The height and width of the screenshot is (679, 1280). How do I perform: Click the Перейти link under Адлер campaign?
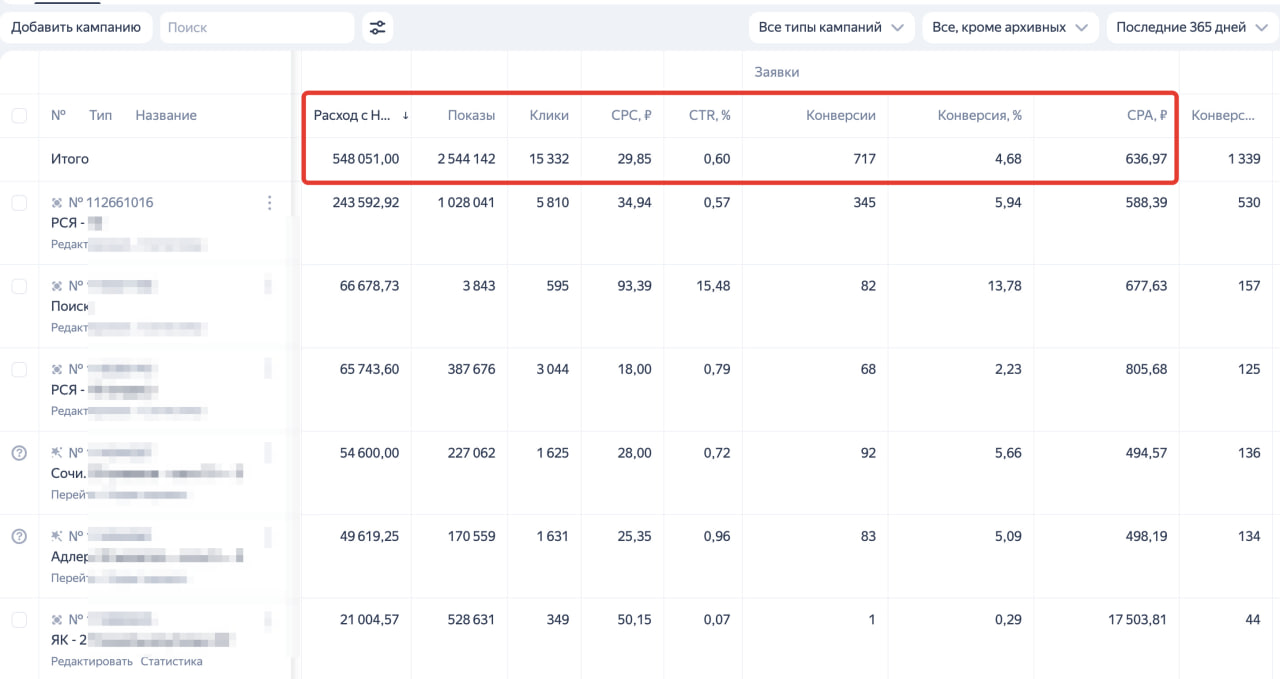[x=69, y=578]
